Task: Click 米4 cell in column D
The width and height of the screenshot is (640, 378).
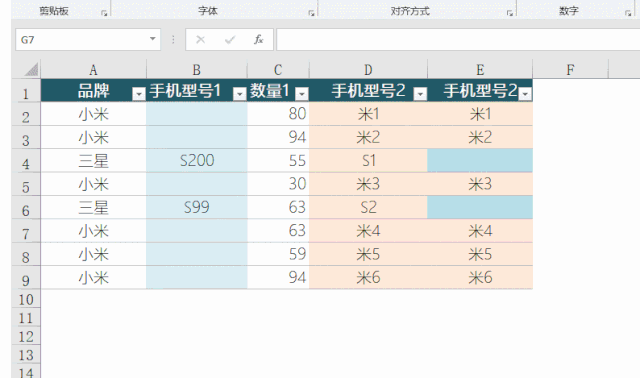Action: click(368, 231)
